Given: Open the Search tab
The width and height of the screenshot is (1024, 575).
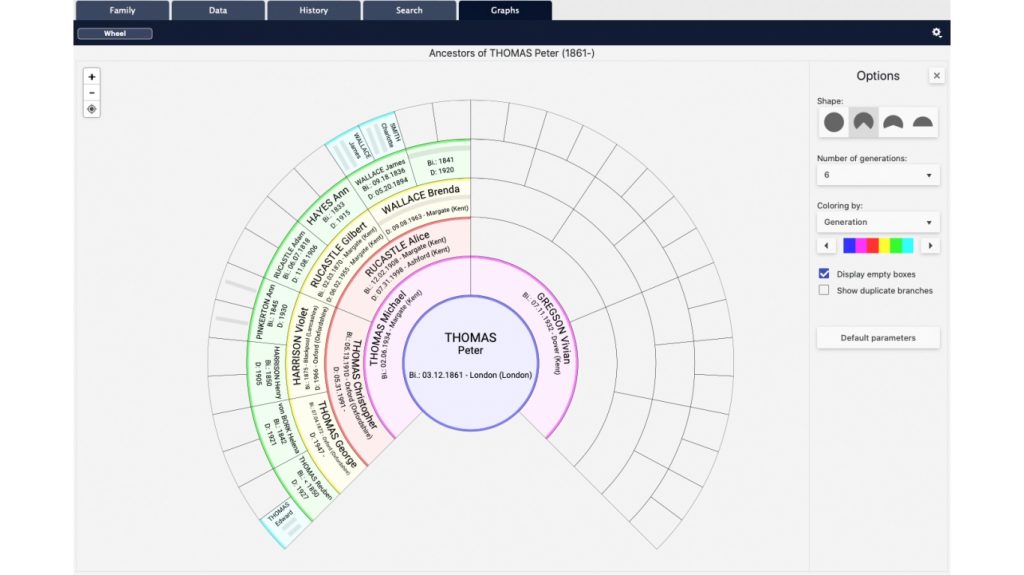Looking at the screenshot, I should tap(409, 10).
